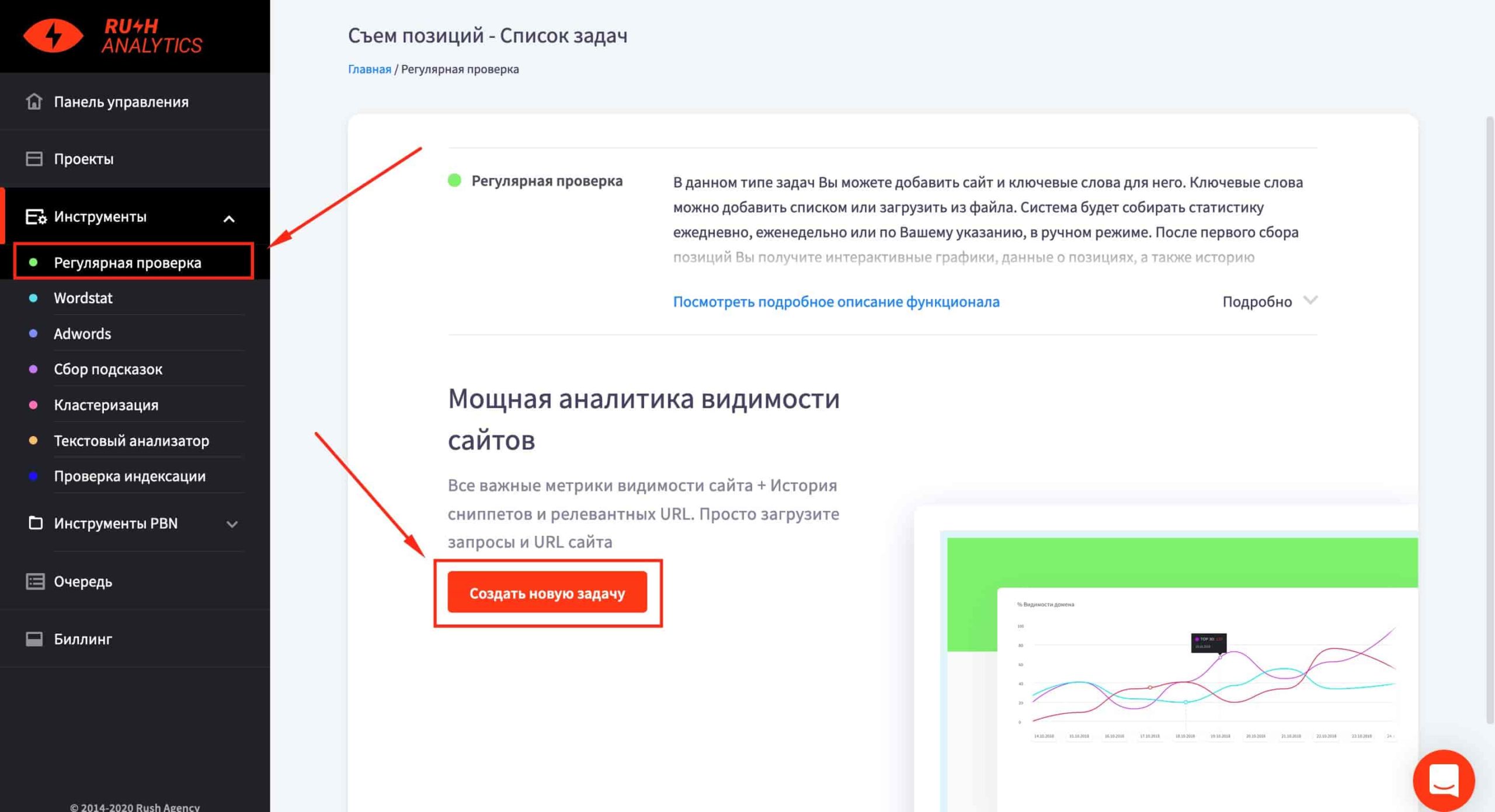Open Проверка индексации tool
Screen dimensions: 1495x812
click(130, 476)
